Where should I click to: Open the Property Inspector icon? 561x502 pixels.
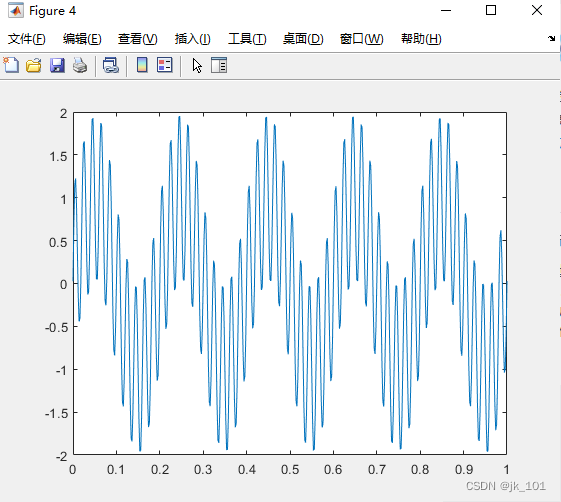click(219, 65)
